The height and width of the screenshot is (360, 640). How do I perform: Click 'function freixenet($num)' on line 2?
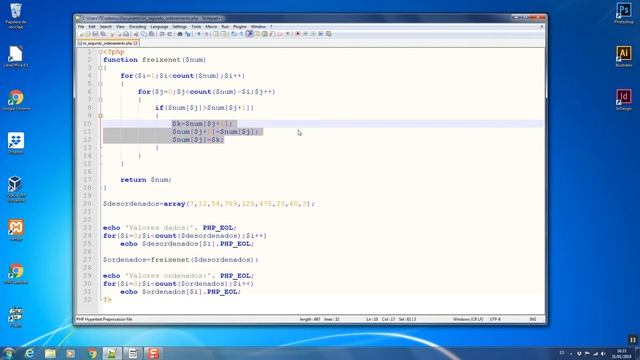(155, 60)
